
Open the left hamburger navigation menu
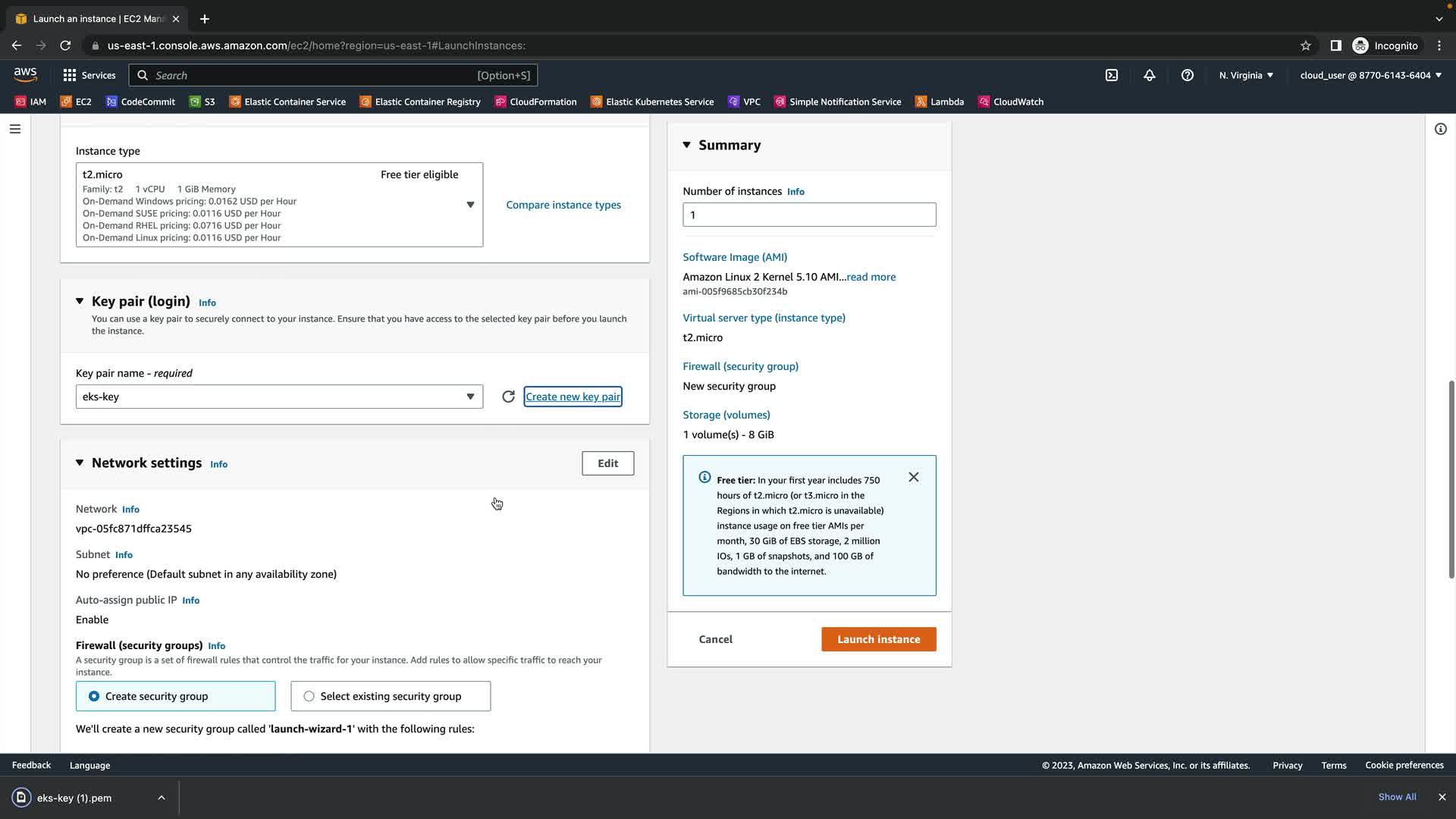click(x=14, y=129)
